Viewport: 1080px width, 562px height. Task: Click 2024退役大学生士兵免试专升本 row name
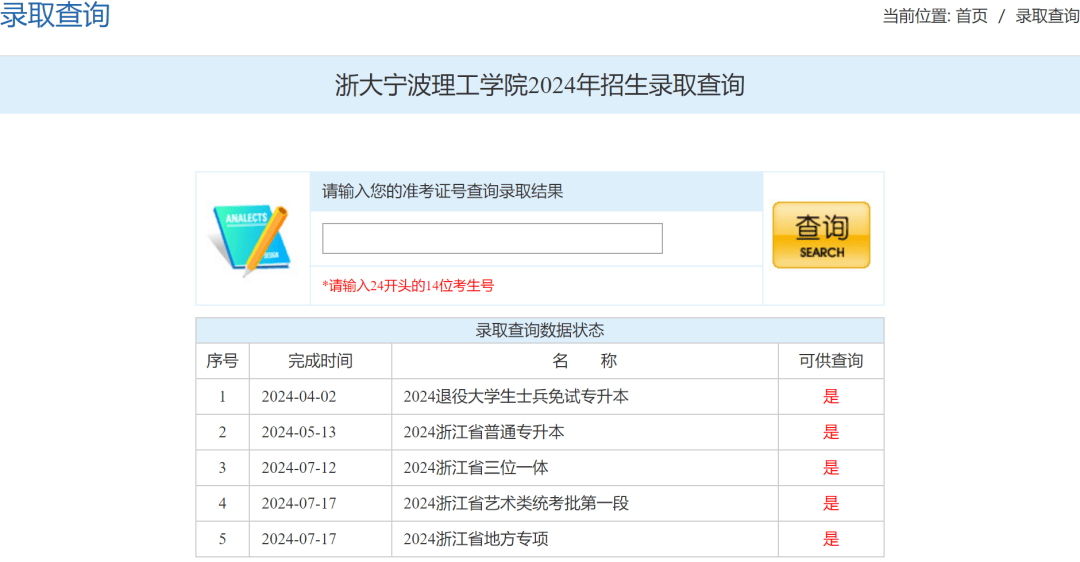516,397
